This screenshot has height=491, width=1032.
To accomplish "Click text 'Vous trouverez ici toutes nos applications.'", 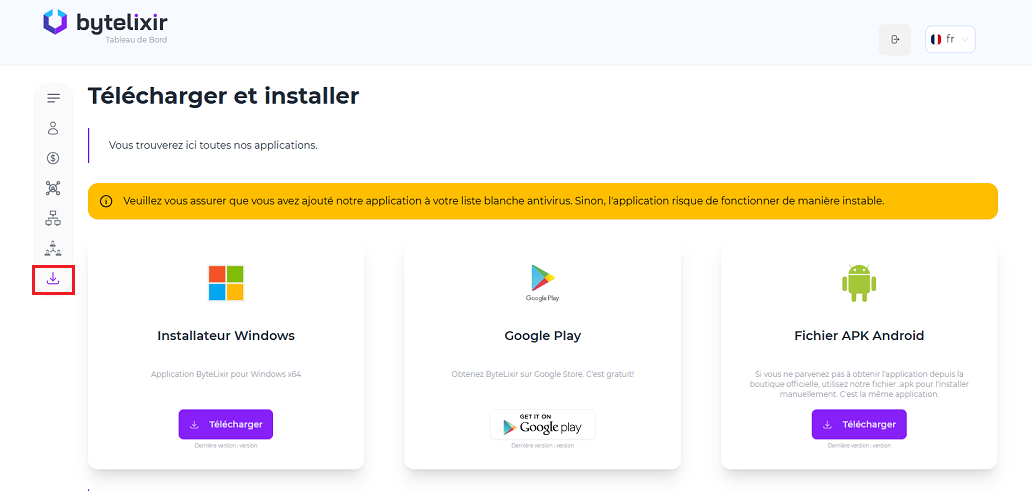I will 213,145.
